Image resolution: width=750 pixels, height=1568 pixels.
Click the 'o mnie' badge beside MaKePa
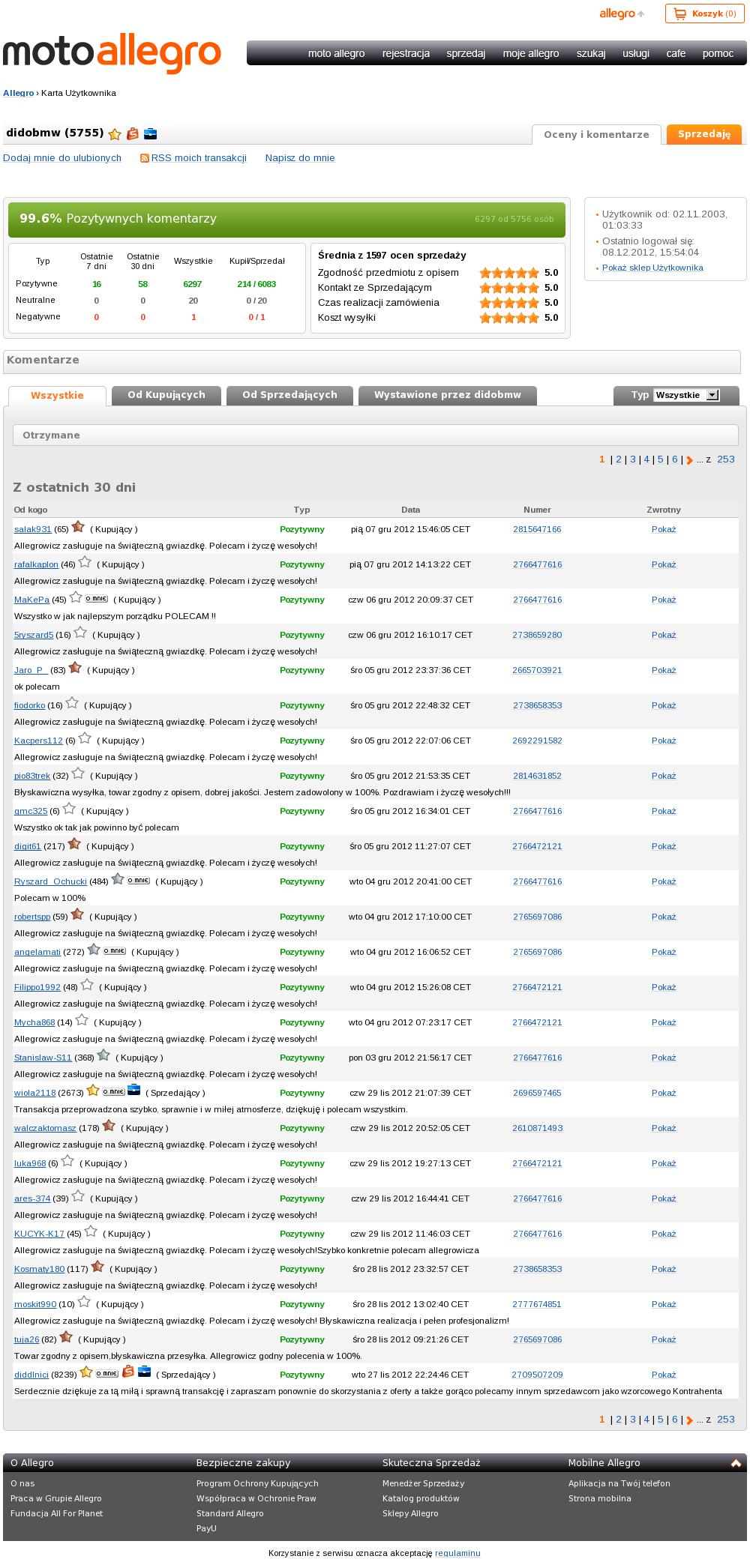click(96, 599)
